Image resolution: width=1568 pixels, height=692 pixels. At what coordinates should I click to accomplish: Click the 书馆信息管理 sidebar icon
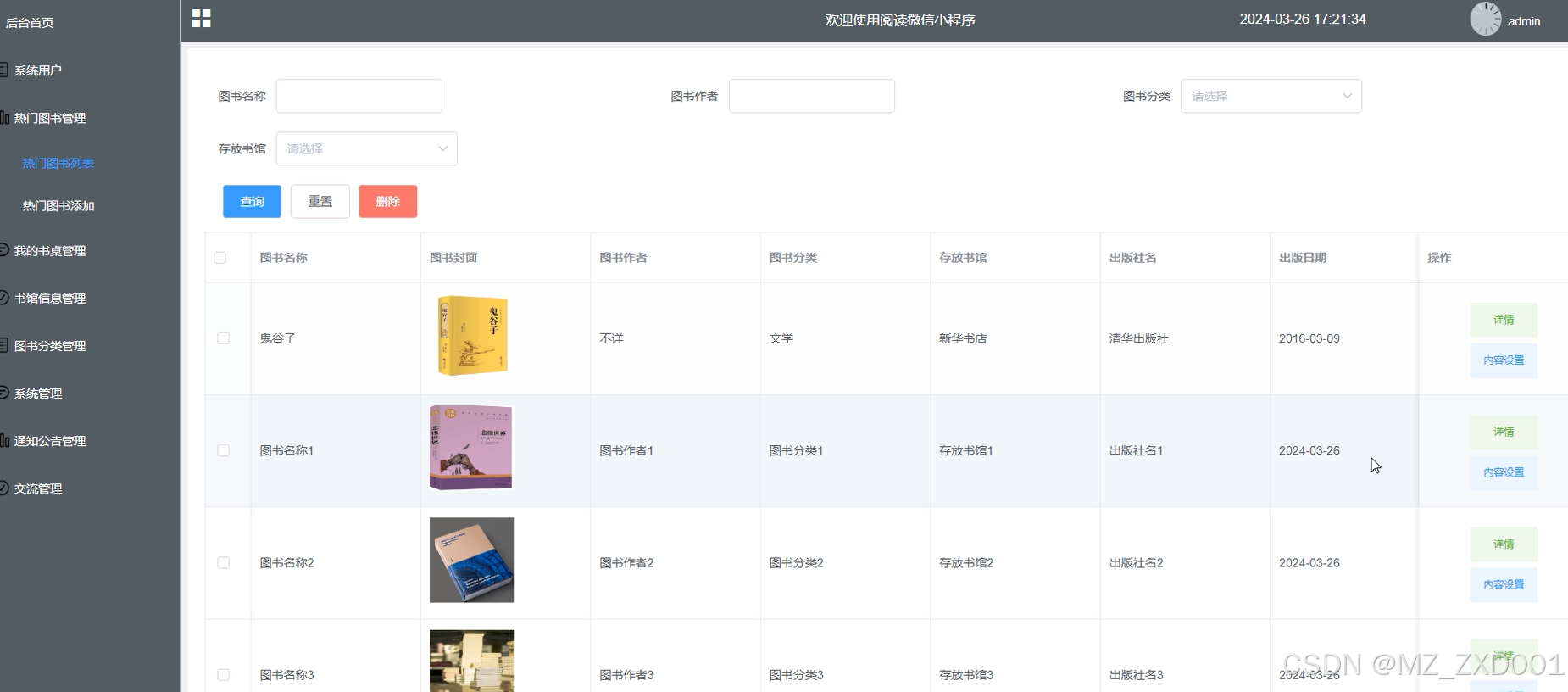3,298
